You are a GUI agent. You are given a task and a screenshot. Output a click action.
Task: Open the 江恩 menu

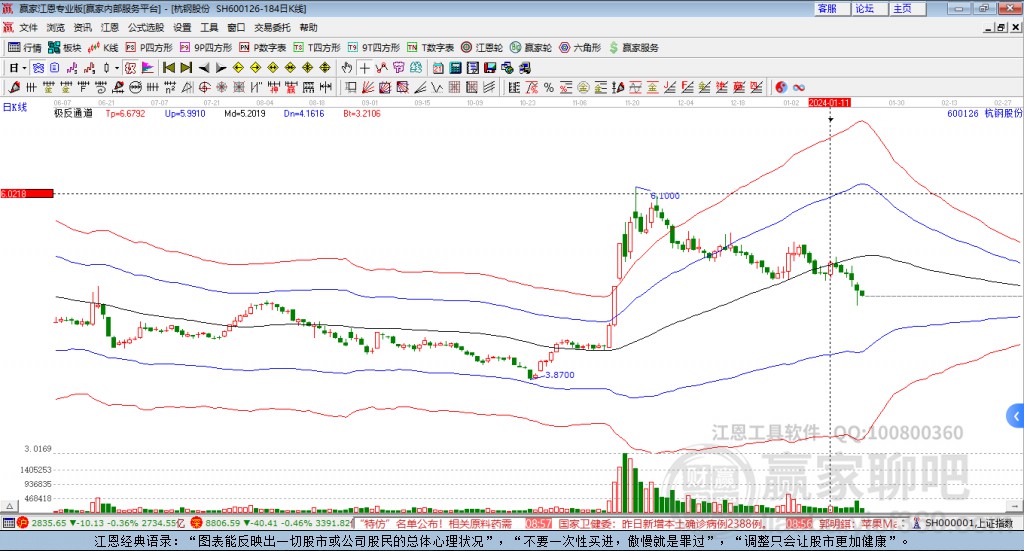pyautogui.click(x=110, y=27)
